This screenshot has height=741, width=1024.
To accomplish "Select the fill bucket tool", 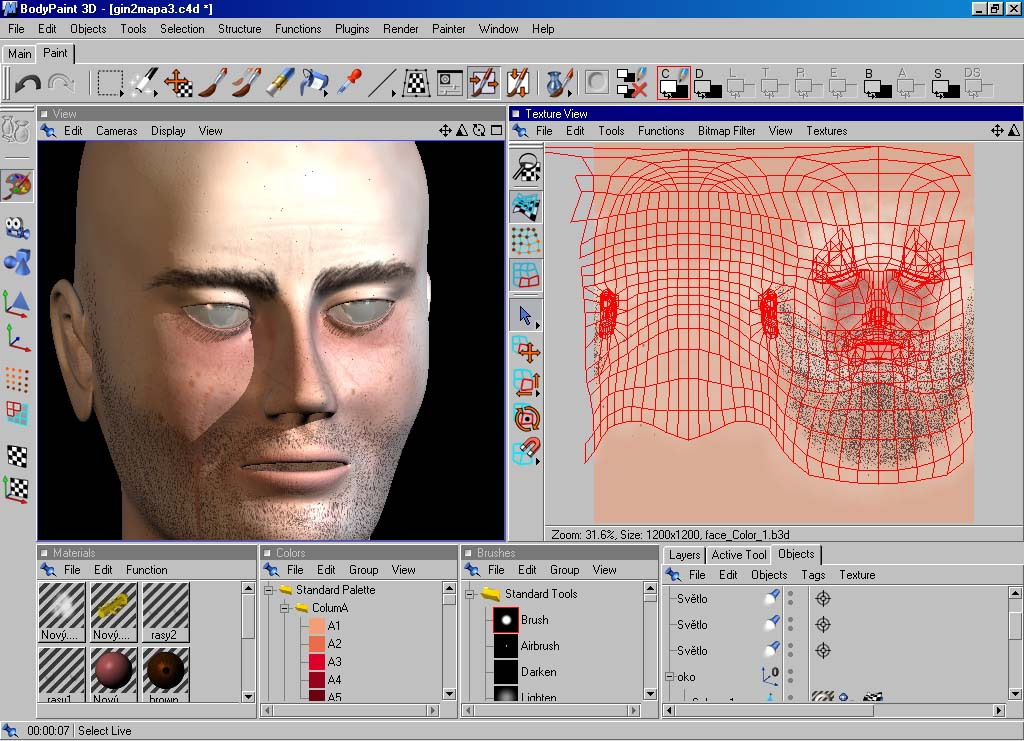I will 314,83.
